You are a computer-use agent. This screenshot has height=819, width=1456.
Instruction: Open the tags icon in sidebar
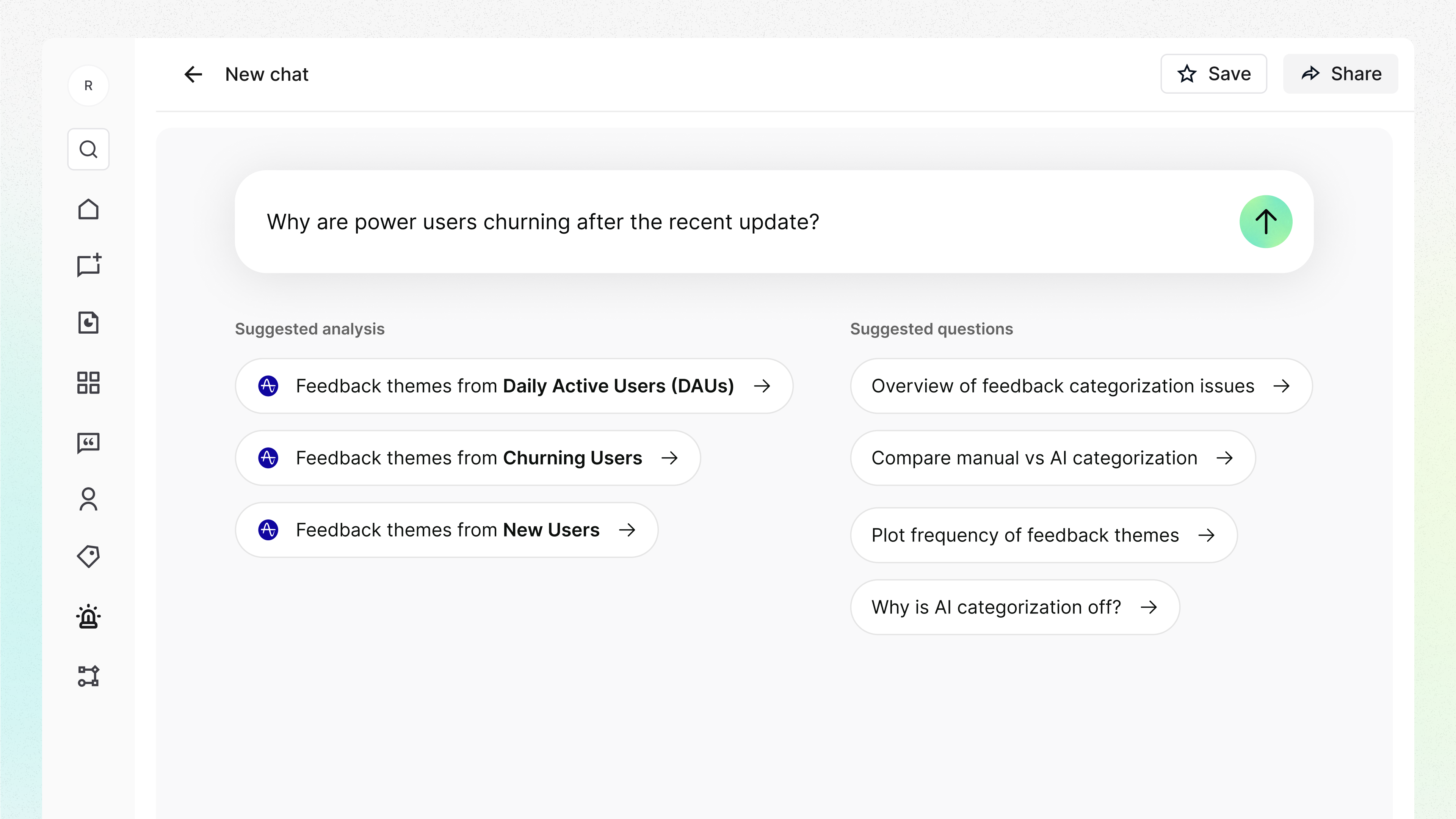(88, 557)
